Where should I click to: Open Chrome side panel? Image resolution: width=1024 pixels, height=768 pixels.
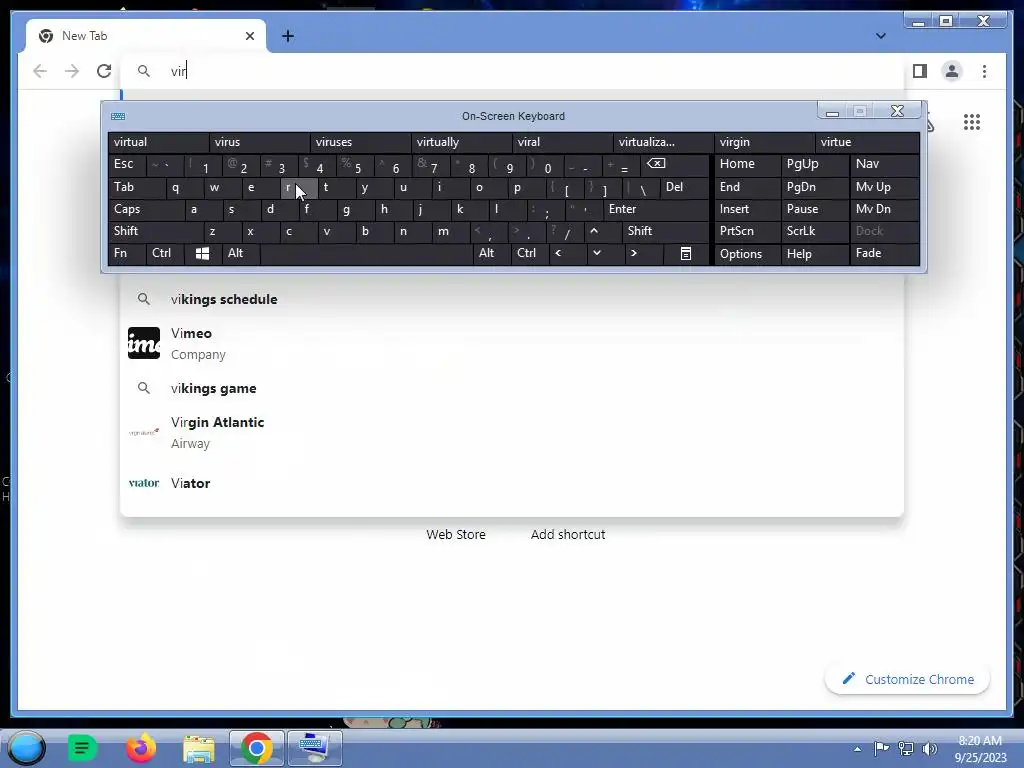920,71
